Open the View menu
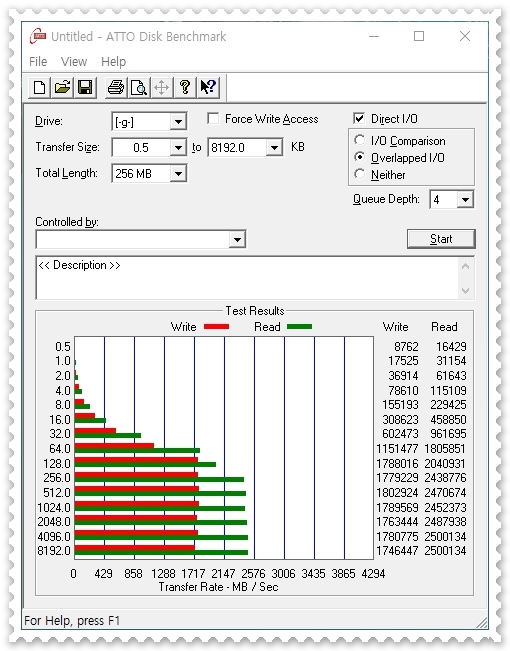 click(x=74, y=62)
